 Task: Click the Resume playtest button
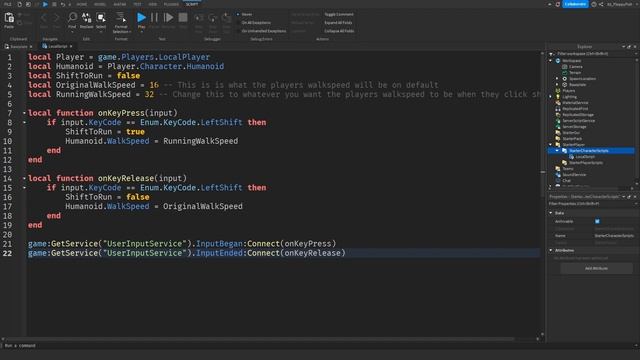click(168, 18)
